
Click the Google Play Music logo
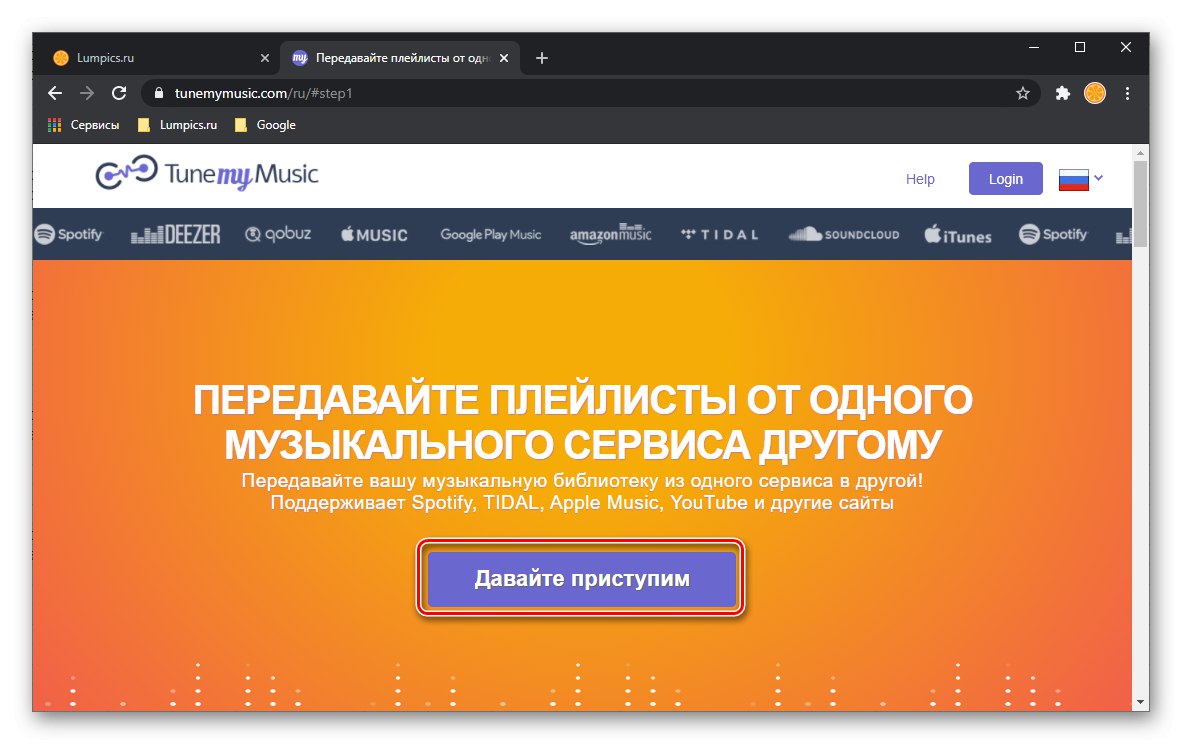point(491,234)
